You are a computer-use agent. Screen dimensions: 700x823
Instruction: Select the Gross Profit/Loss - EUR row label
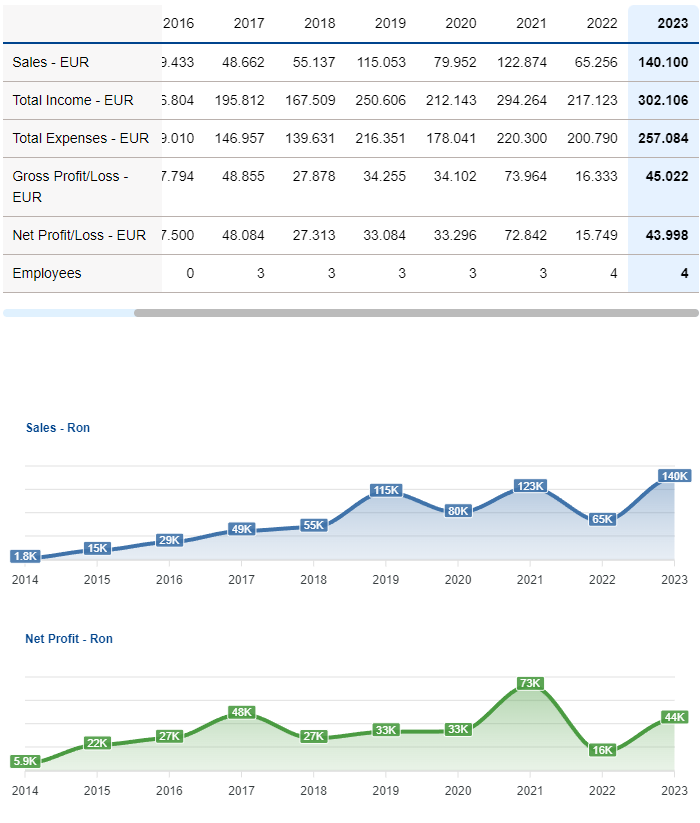(x=70, y=187)
